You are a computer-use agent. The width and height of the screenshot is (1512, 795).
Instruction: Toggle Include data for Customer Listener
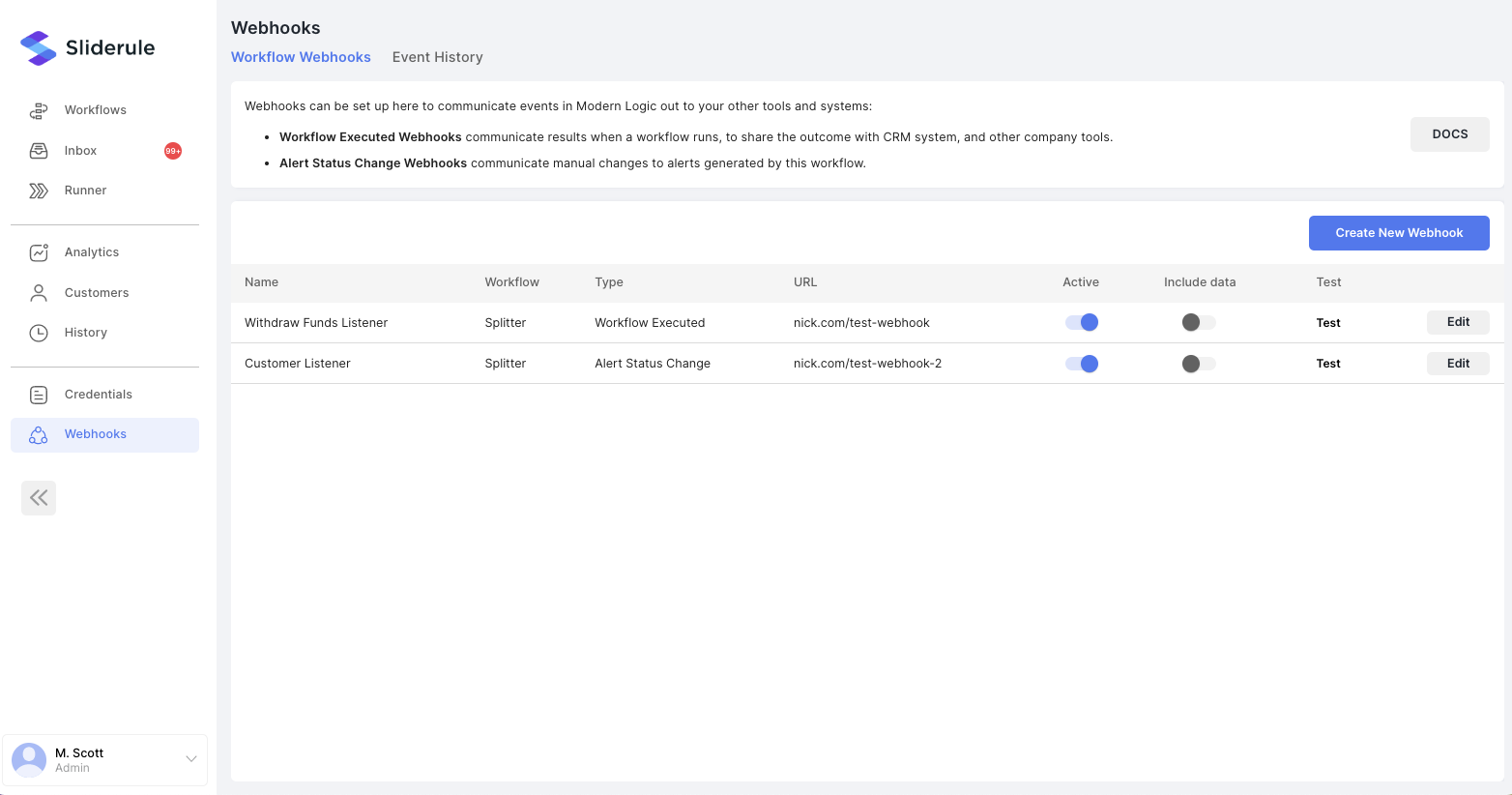pos(1199,364)
